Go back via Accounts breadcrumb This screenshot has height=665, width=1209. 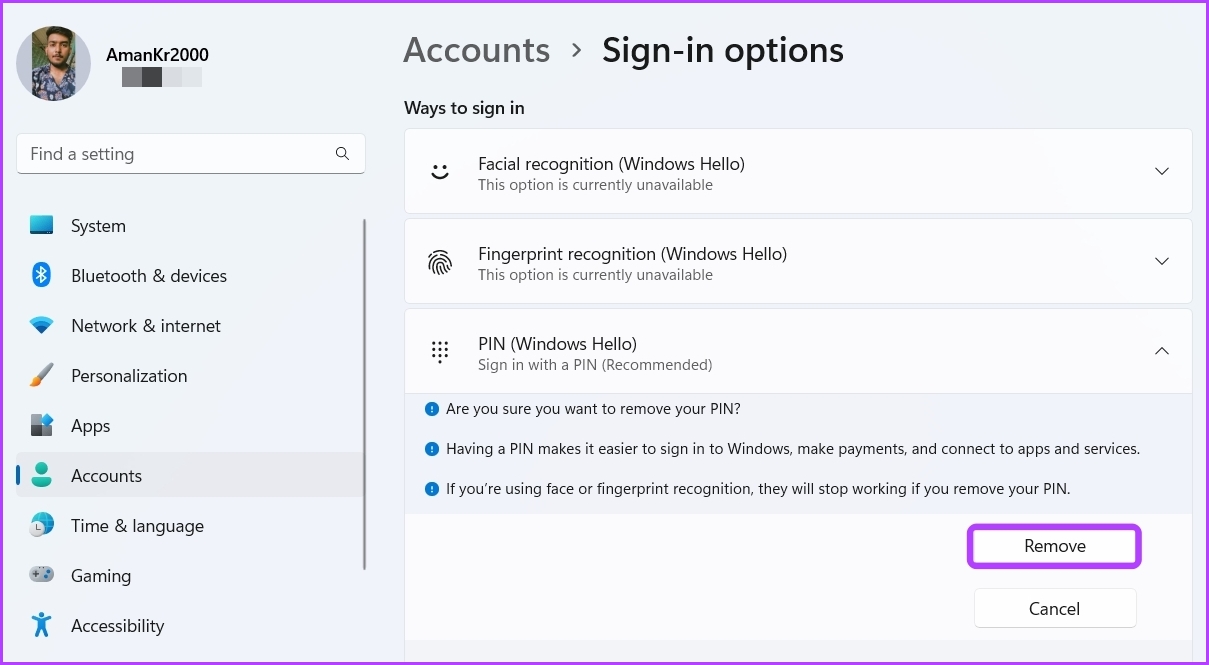[476, 50]
